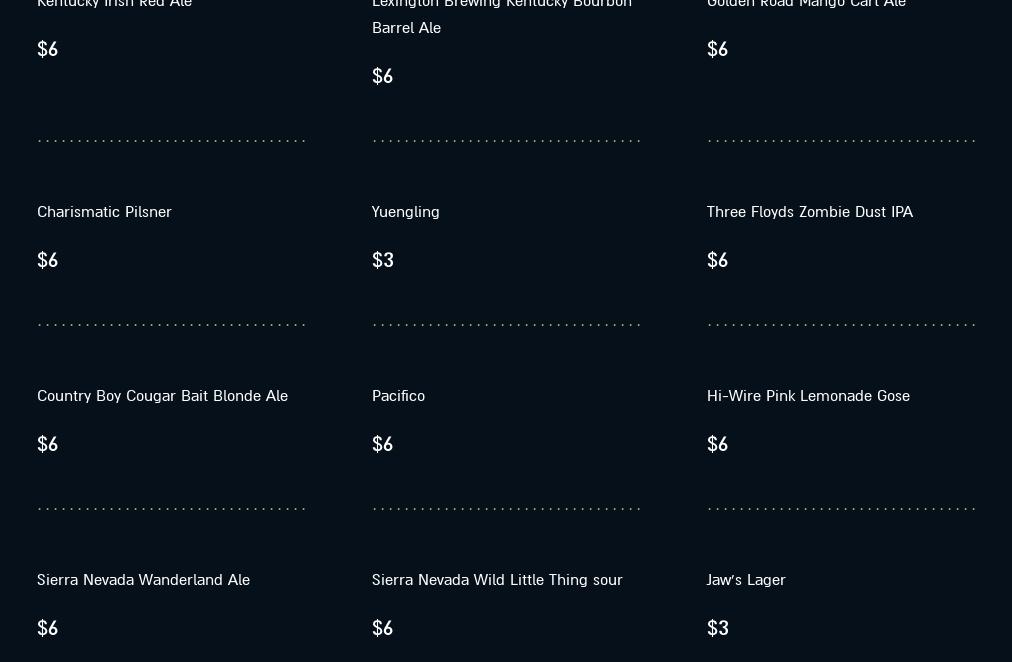Click the Jaw's Lager item
The height and width of the screenshot is (662, 1012).
746,580
